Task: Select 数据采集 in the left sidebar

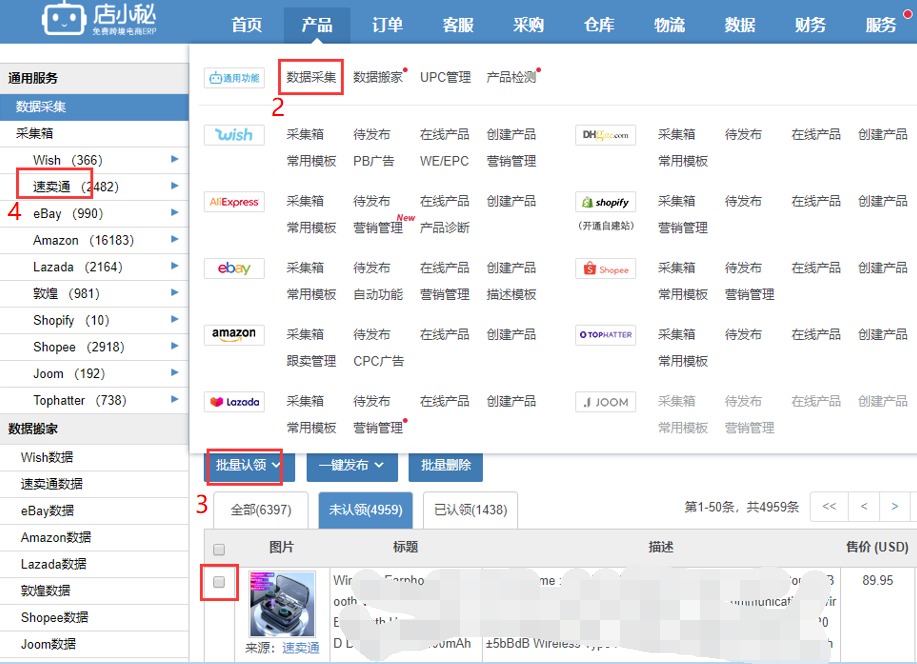Action: 94,106
